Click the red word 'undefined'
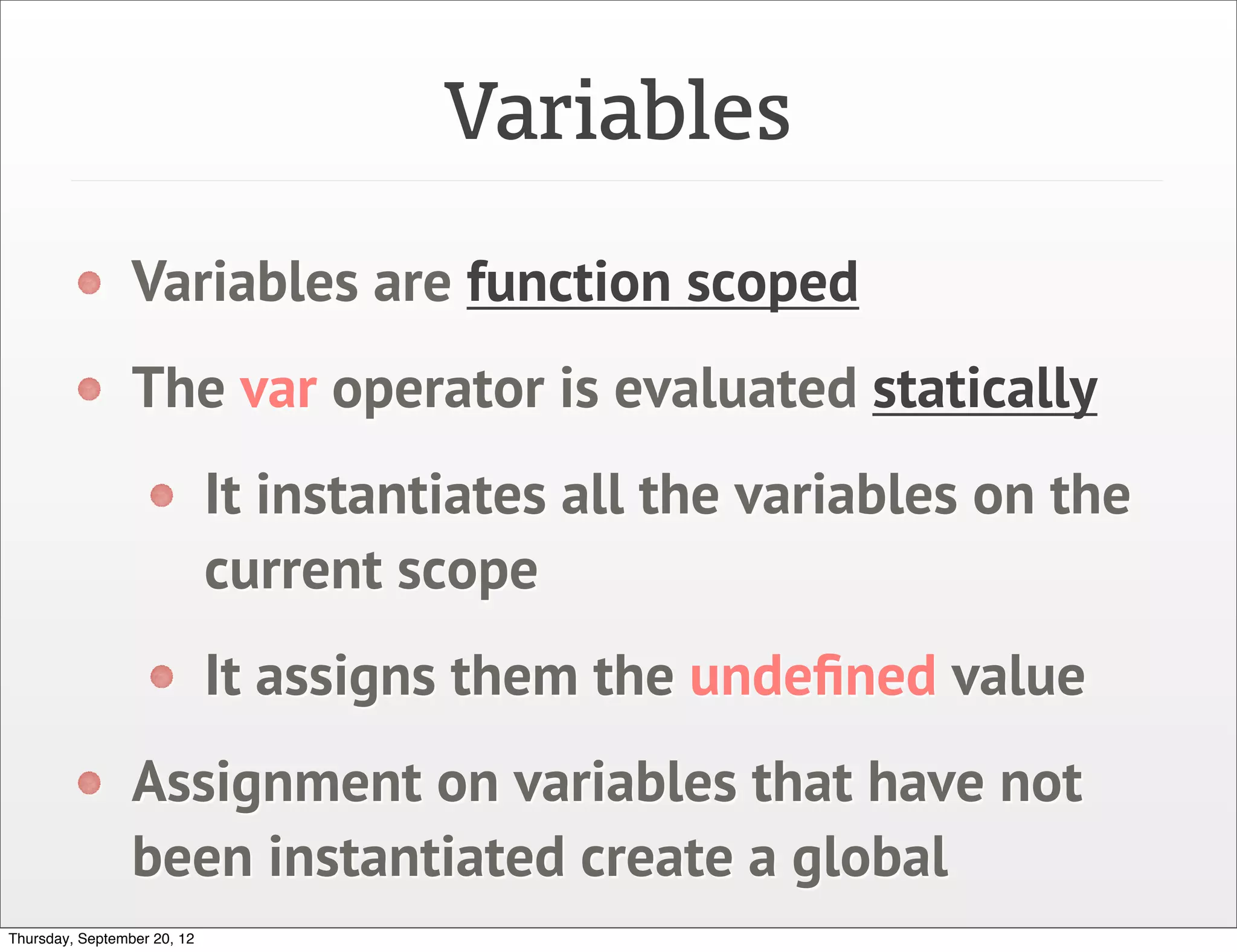This screenshot has height=952, width=1237. [813, 676]
